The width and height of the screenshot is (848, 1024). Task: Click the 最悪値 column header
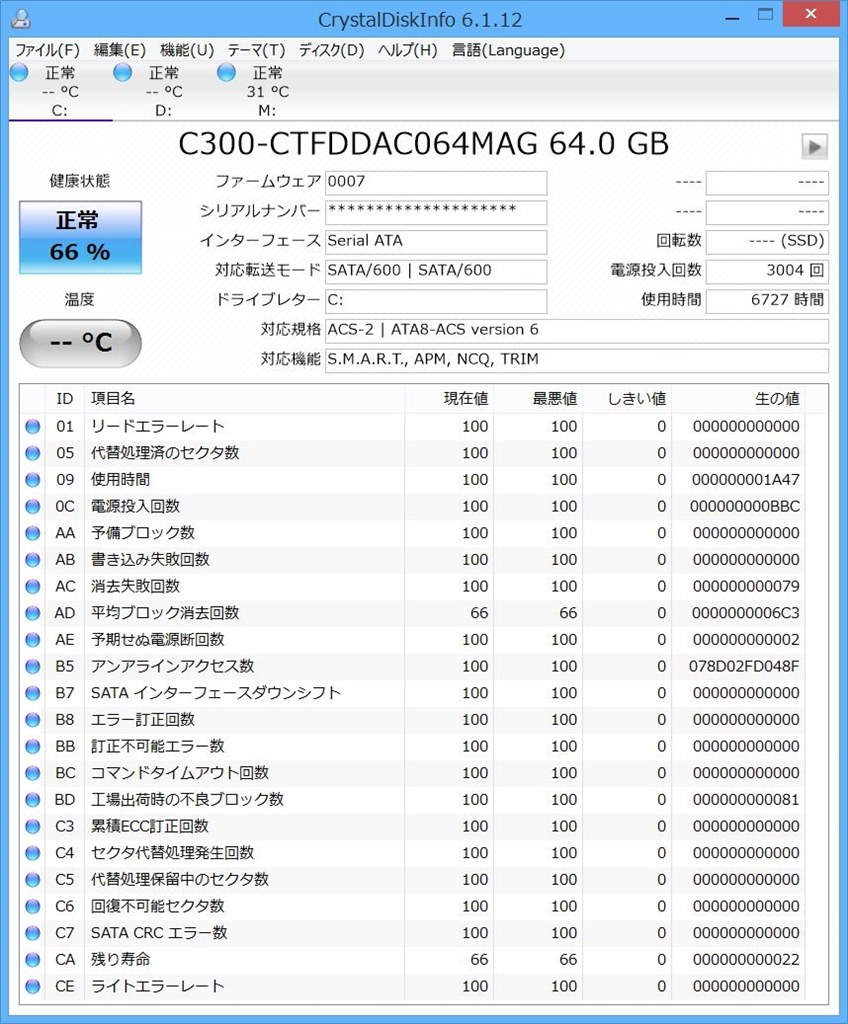pyautogui.click(x=538, y=399)
